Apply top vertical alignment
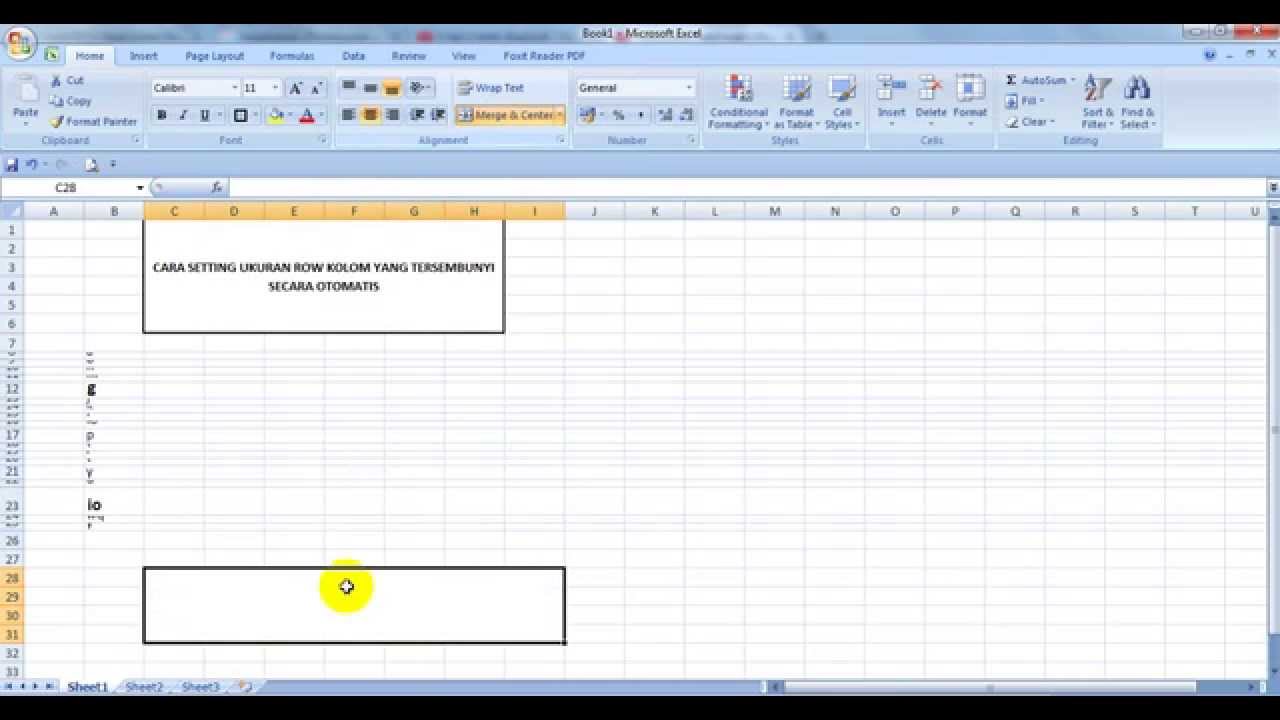 pyautogui.click(x=348, y=88)
